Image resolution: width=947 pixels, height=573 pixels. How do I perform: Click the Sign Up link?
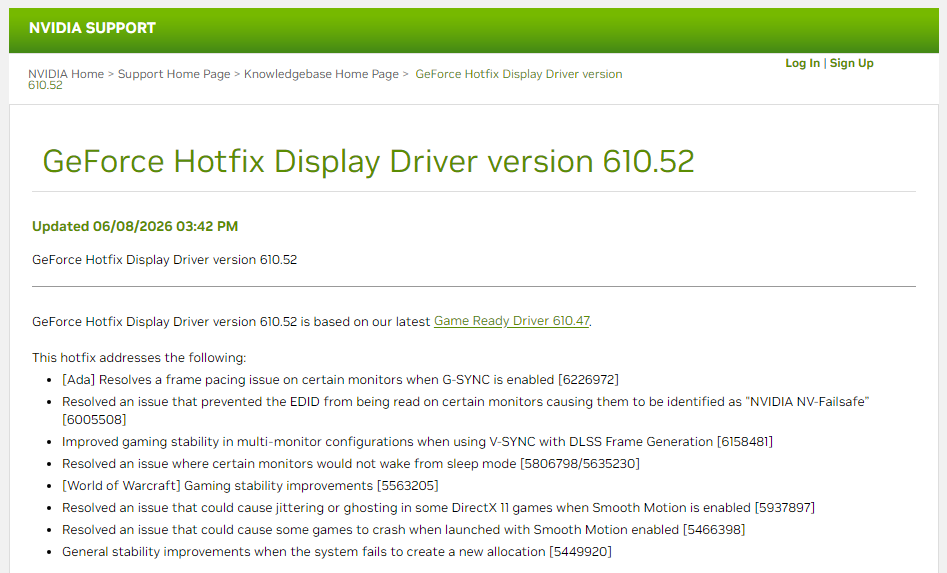[x=852, y=63]
